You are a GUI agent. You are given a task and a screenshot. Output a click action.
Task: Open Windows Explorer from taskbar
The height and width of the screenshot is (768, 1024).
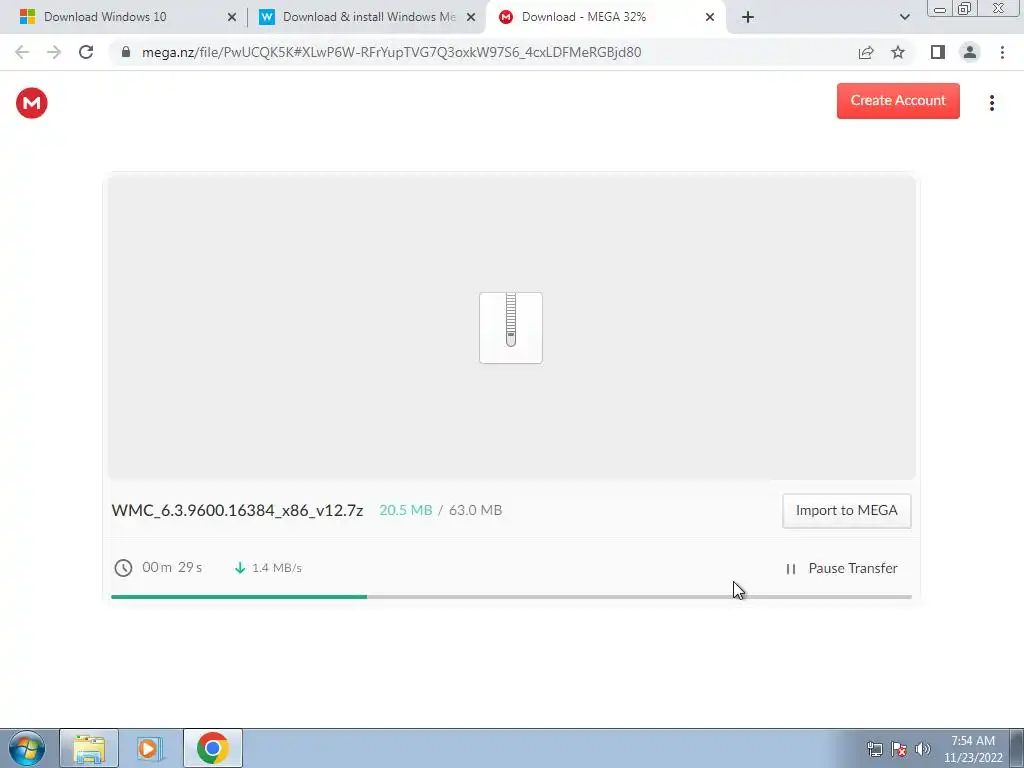click(89, 748)
